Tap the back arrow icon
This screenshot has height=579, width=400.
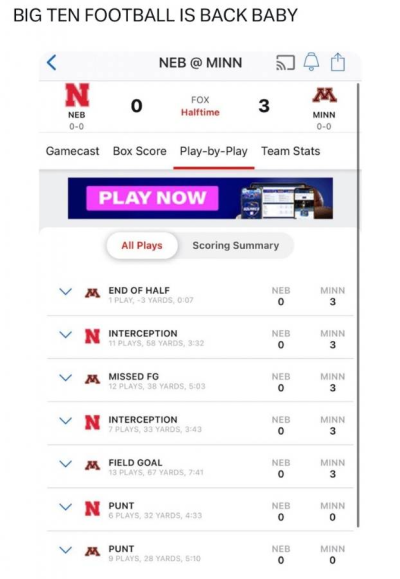[x=52, y=62]
